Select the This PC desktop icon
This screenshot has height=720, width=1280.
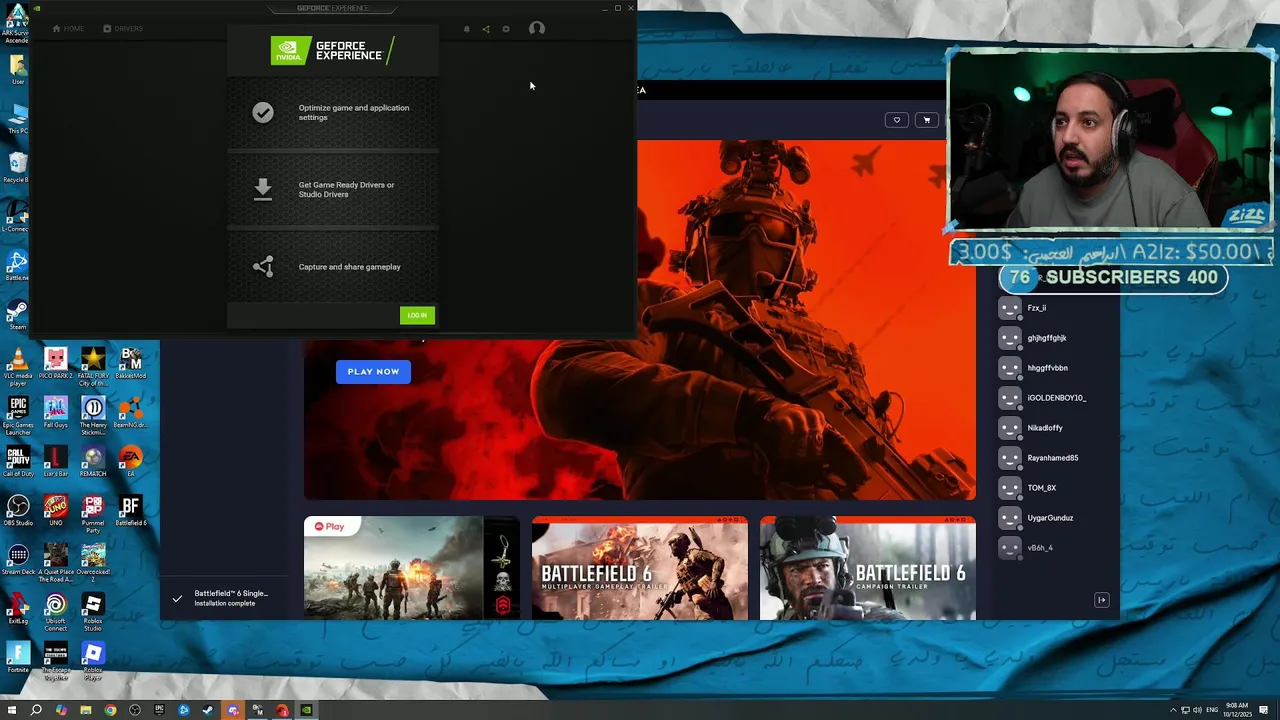(x=17, y=118)
